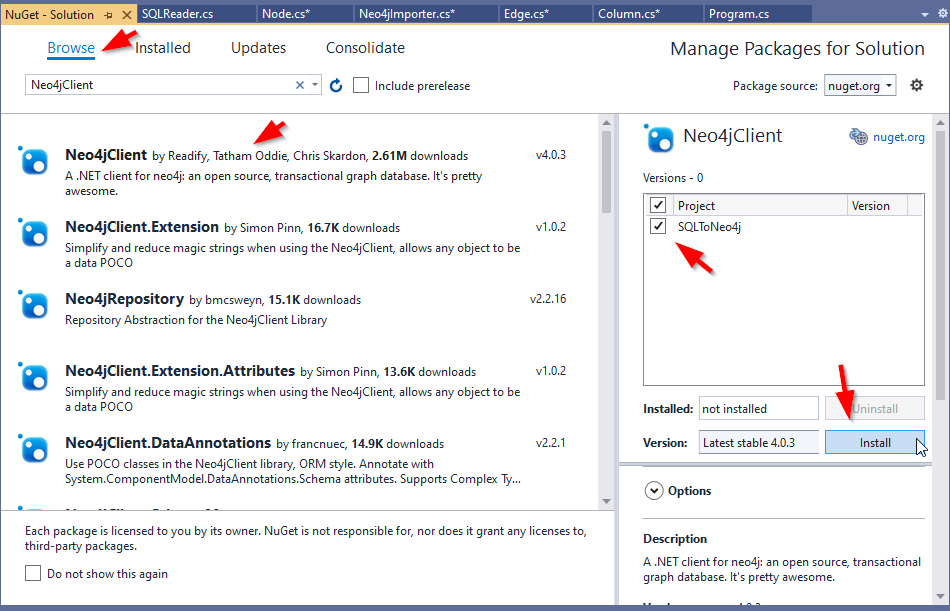Switch to the Browse tab
The height and width of the screenshot is (611, 950).
coord(71,48)
